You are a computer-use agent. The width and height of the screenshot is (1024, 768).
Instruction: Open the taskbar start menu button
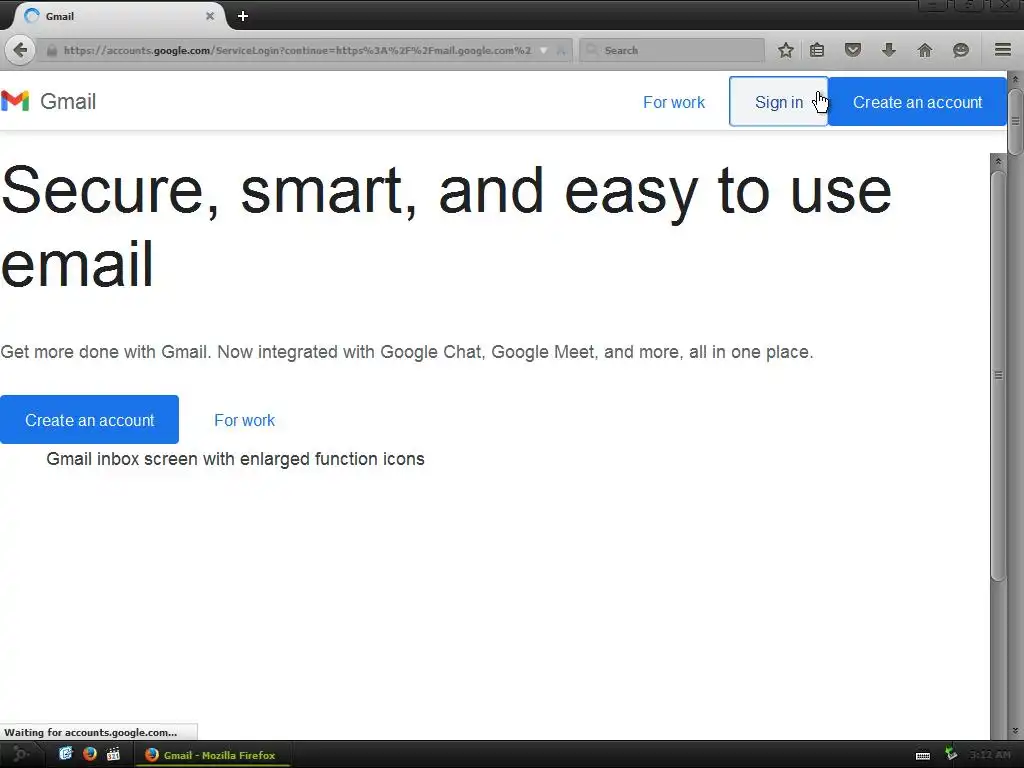21,755
